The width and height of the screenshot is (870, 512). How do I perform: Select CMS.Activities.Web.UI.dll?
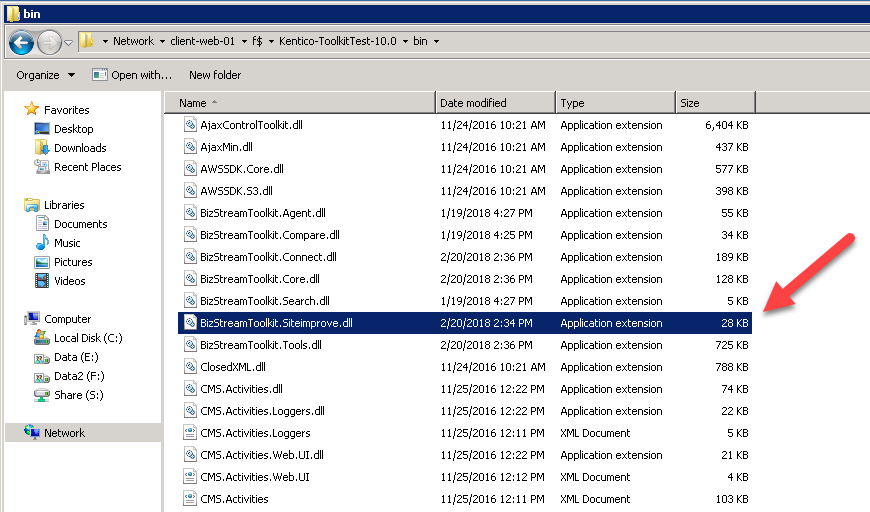(261, 455)
